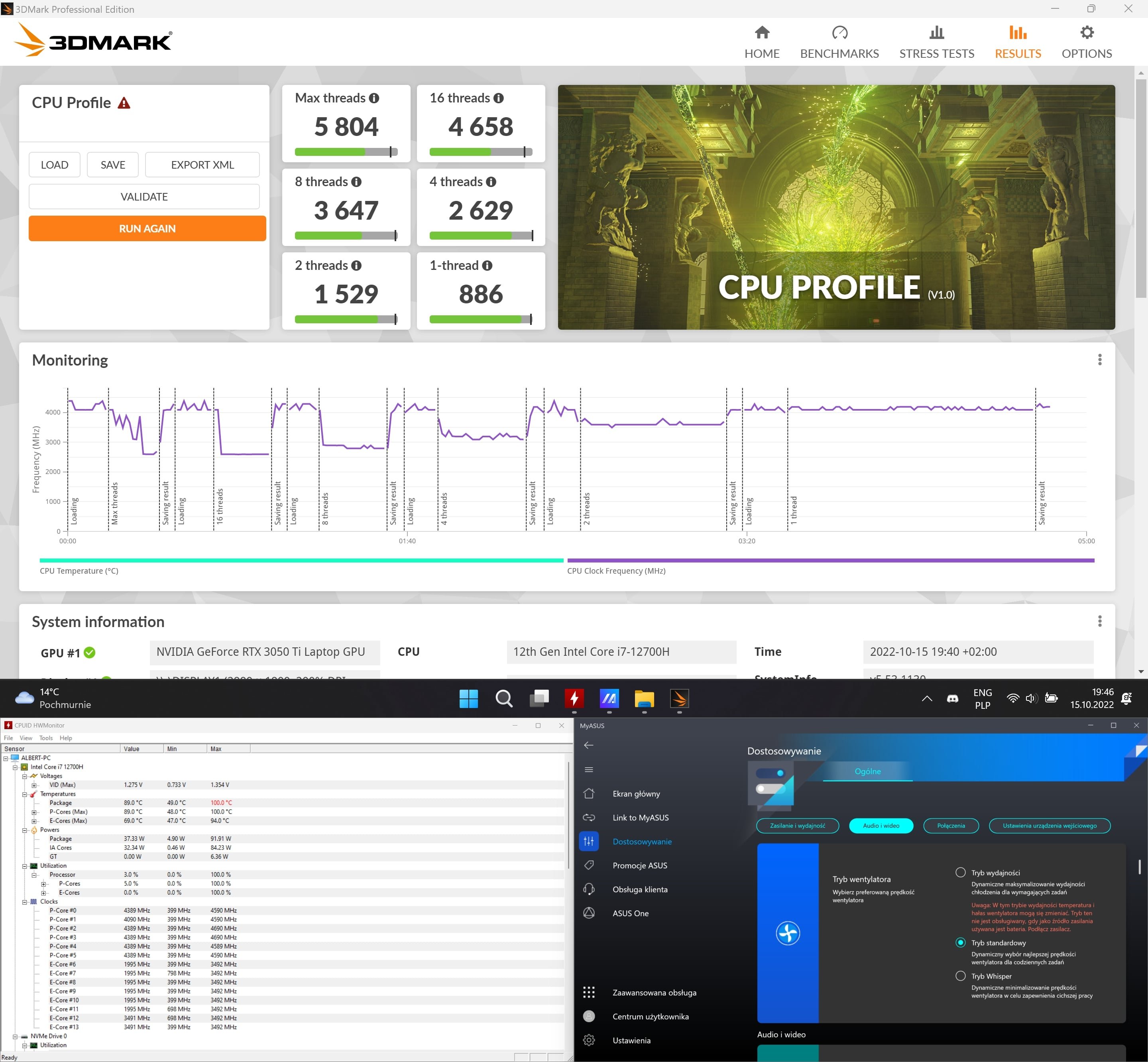Image resolution: width=1148 pixels, height=1062 pixels.
Task: Click the SAVE button in 3DMark
Action: pyautogui.click(x=113, y=165)
